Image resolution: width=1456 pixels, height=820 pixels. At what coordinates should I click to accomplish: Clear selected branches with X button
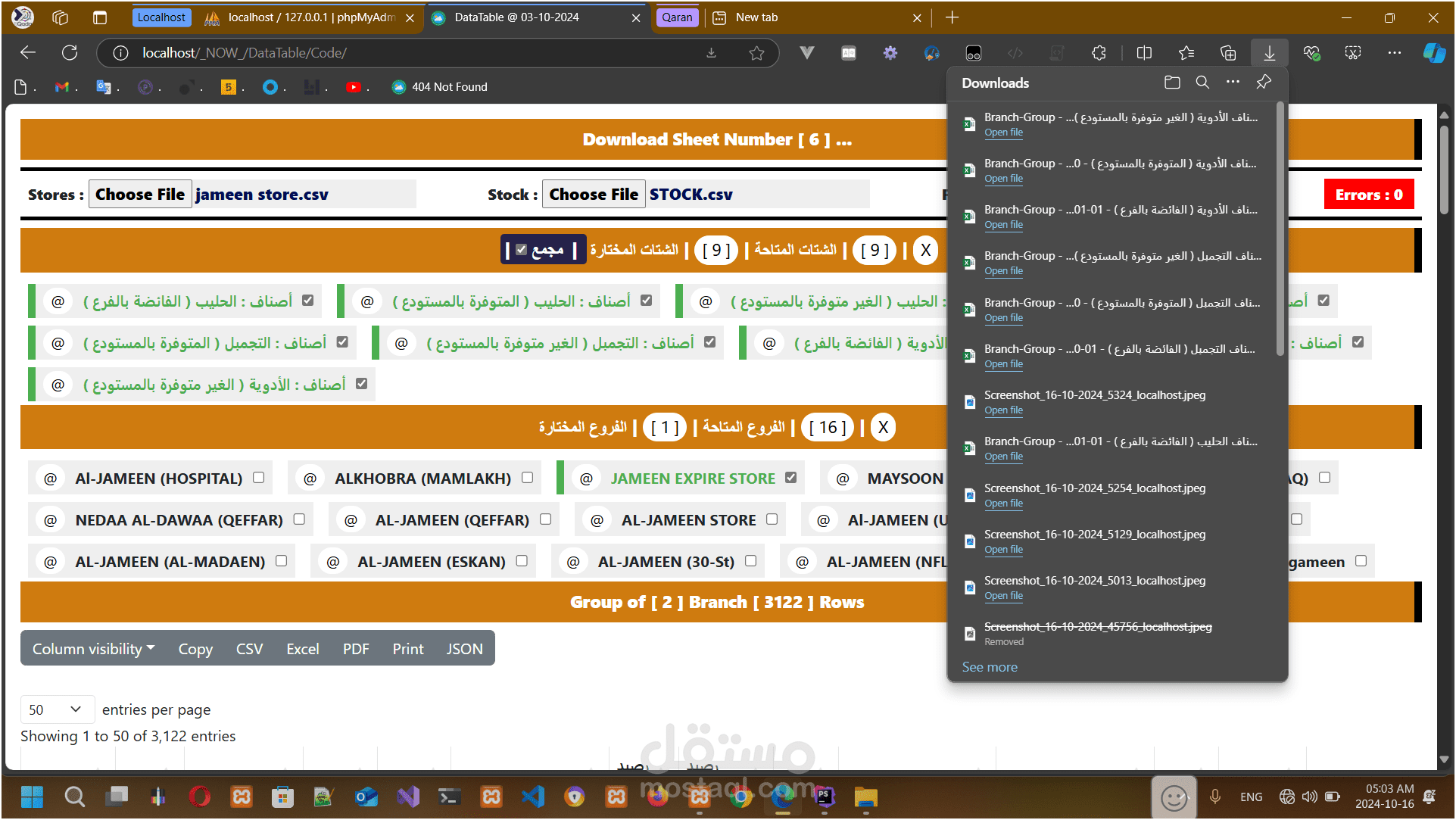883,428
